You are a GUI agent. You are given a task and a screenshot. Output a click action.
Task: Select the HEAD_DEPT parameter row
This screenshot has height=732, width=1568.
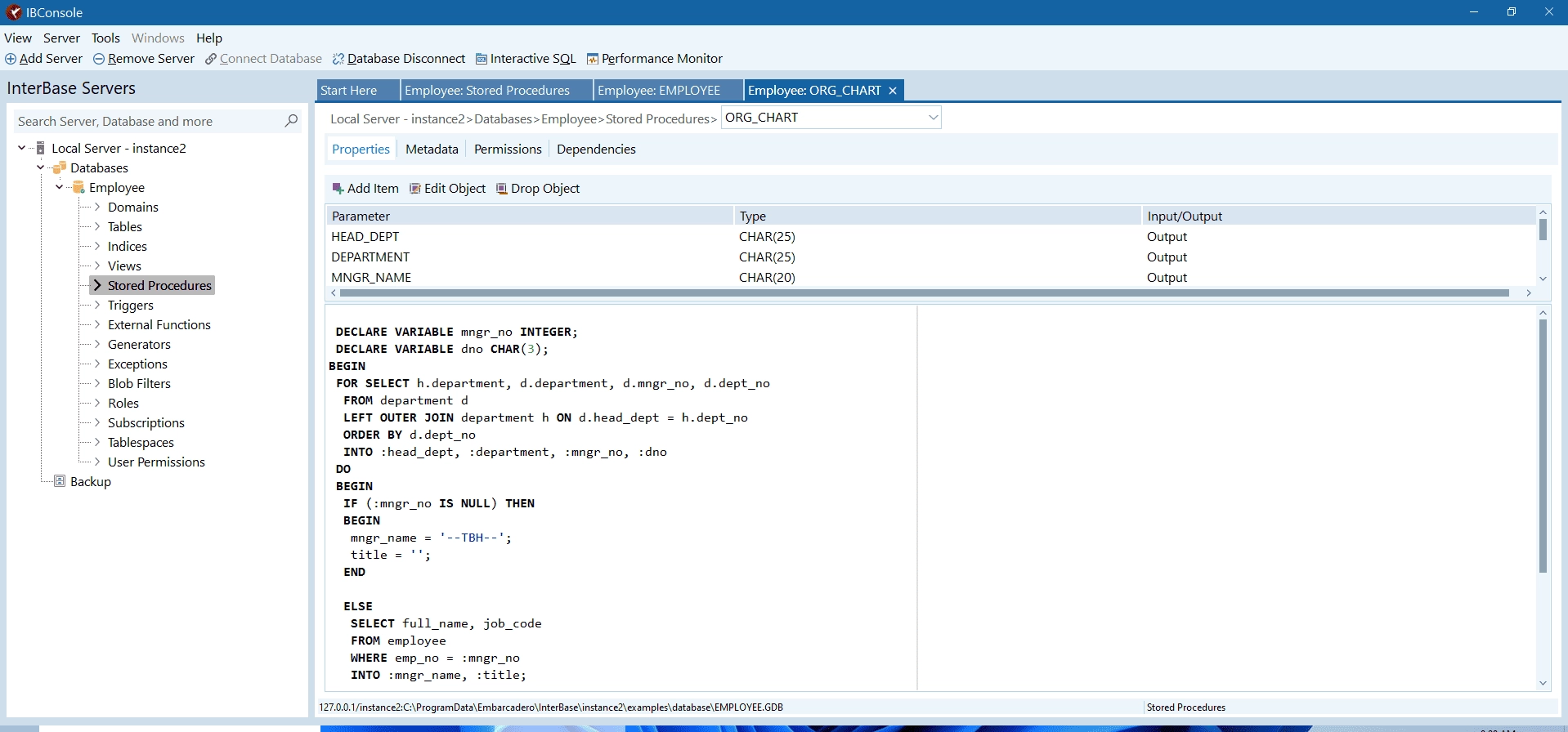(x=930, y=237)
